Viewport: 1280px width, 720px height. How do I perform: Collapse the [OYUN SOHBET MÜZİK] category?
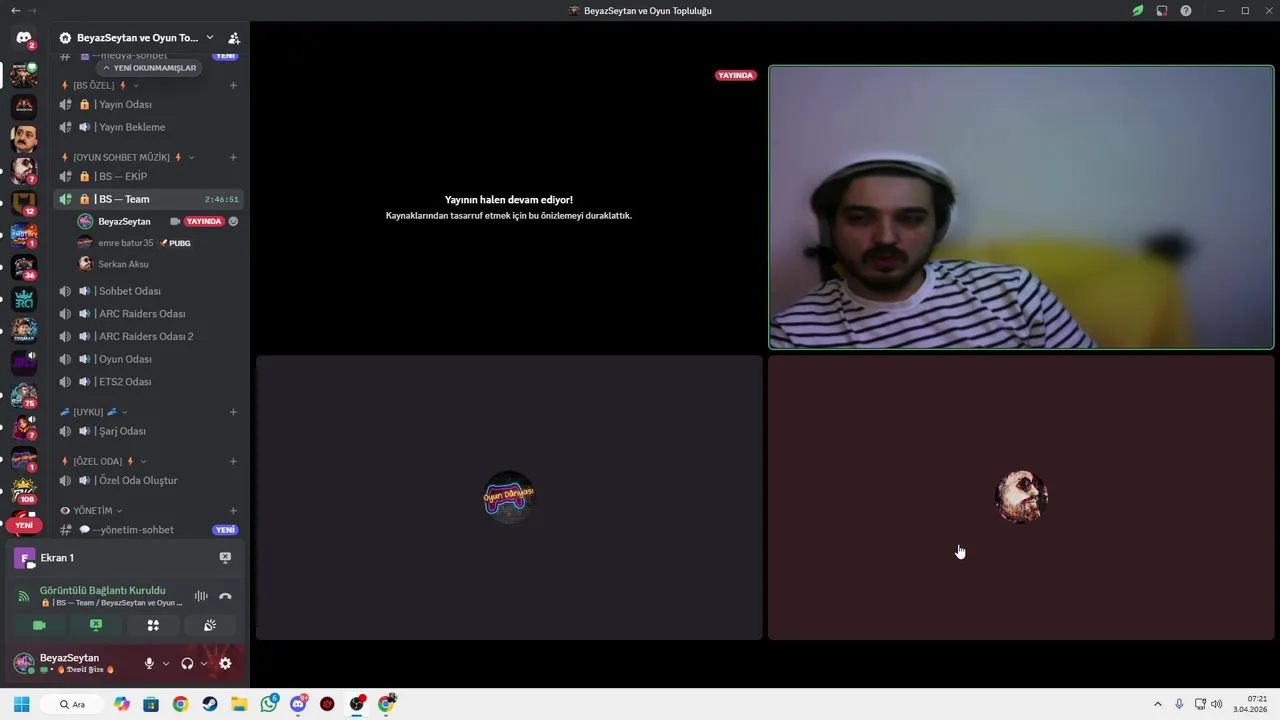127,157
